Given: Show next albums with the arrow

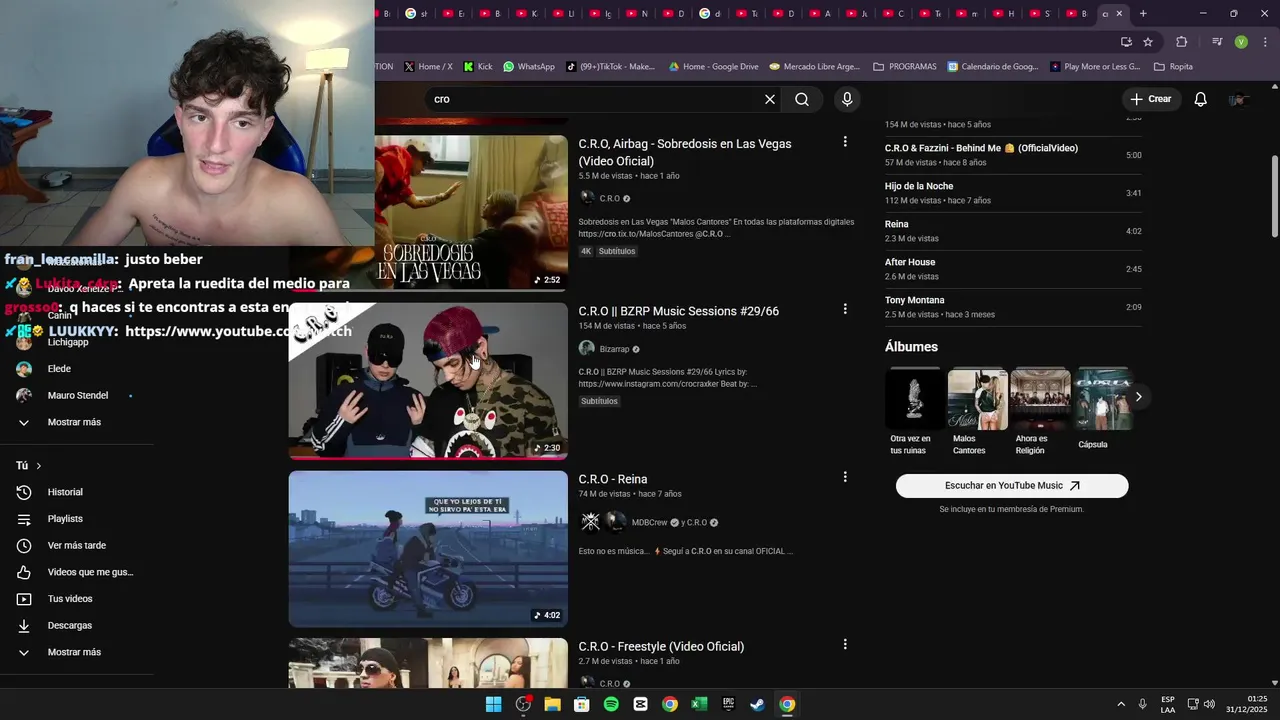Looking at the screenshot, I should [x=1138, y=397].
